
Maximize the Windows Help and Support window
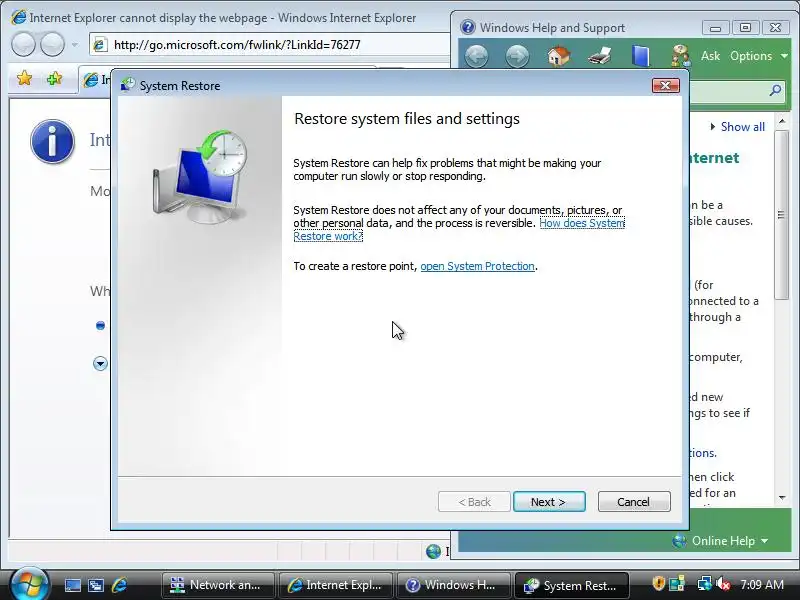[x=745, y=28]
